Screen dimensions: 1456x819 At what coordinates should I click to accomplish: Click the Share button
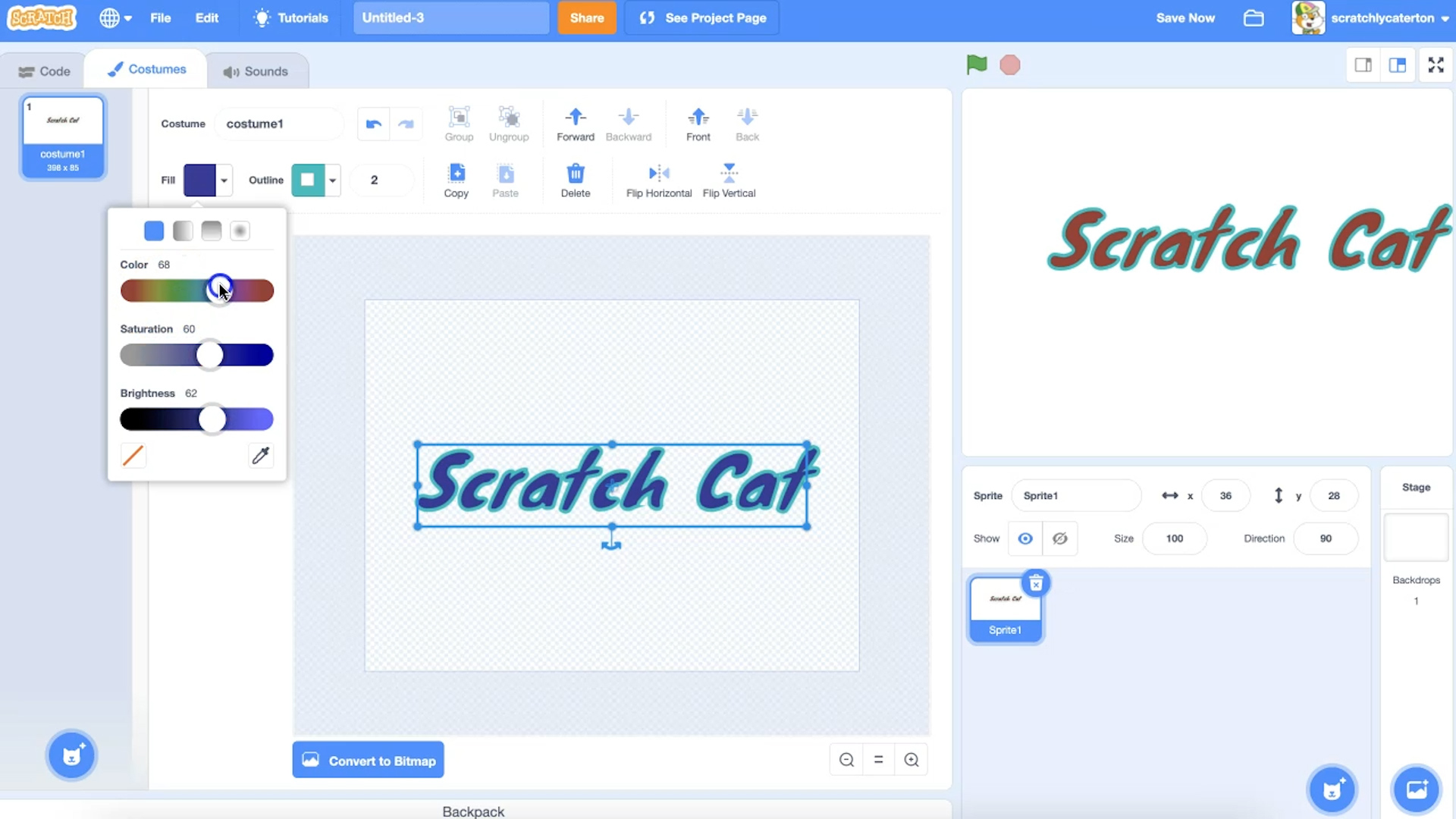[x=587, y=17]
